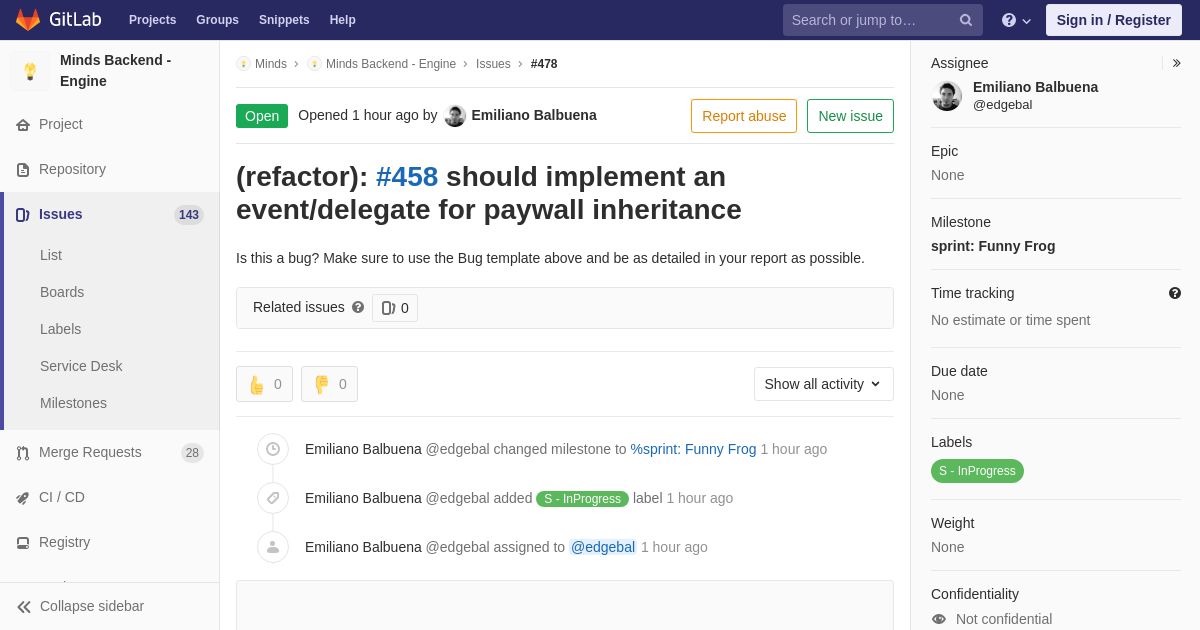Click the #478 breadcrumb link
1200x630 pixels.
click(x=544, y=64)
